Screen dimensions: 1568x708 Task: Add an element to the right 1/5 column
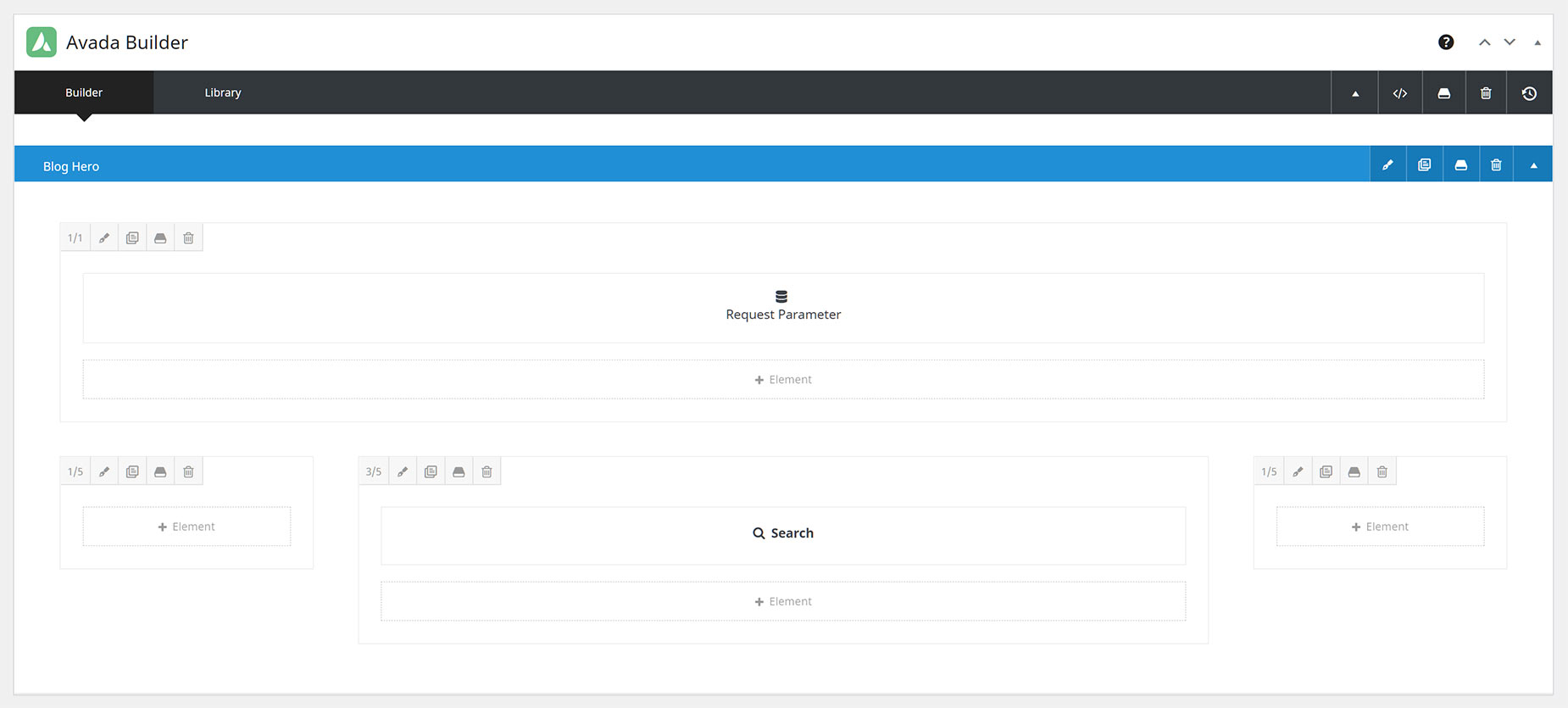[x=1380, y=527]
